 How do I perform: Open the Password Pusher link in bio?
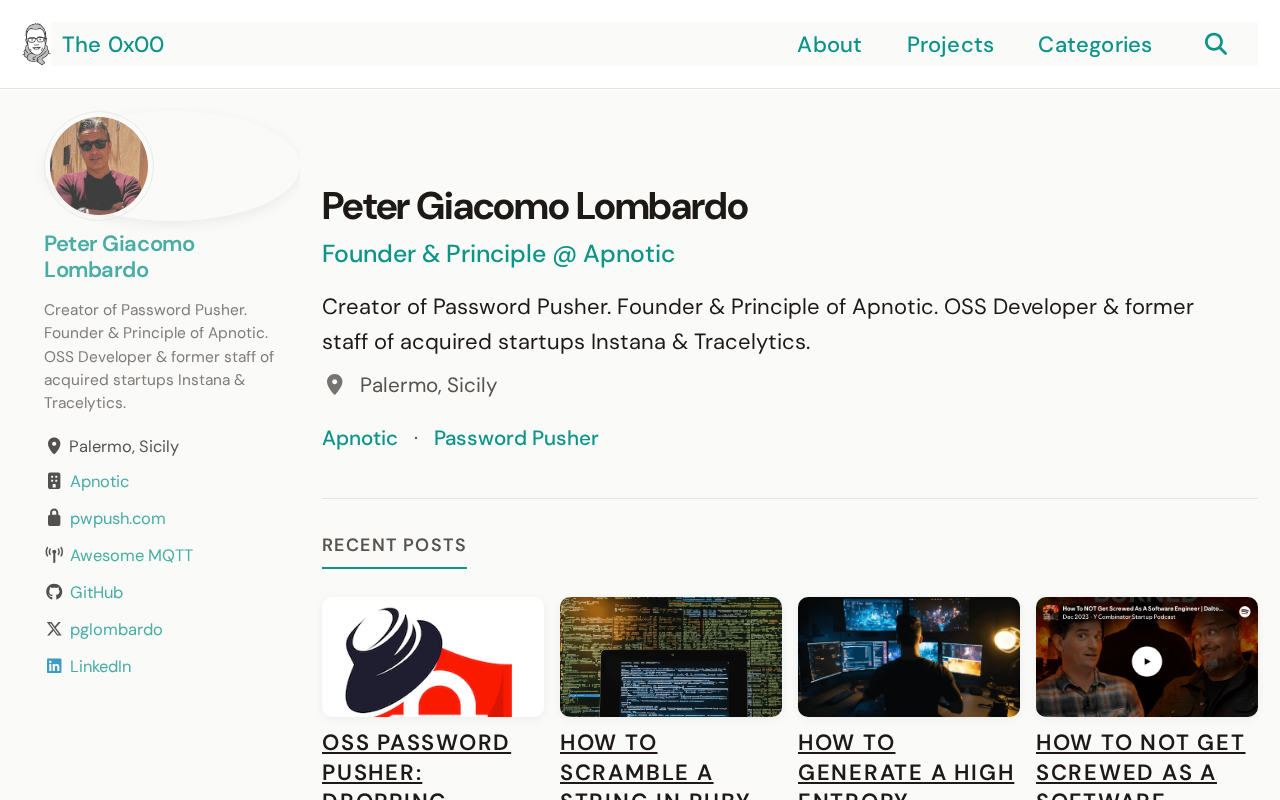[x=516, y=438]
